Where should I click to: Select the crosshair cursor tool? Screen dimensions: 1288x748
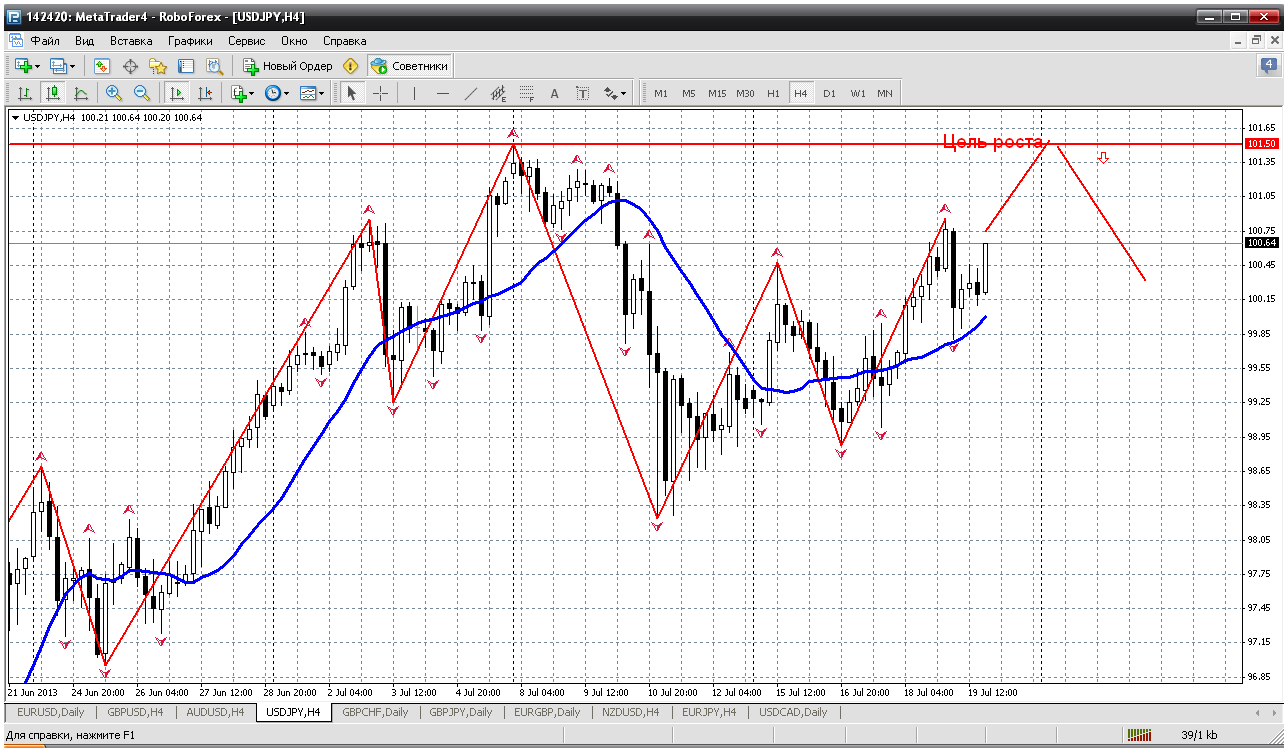coord(381,93)
